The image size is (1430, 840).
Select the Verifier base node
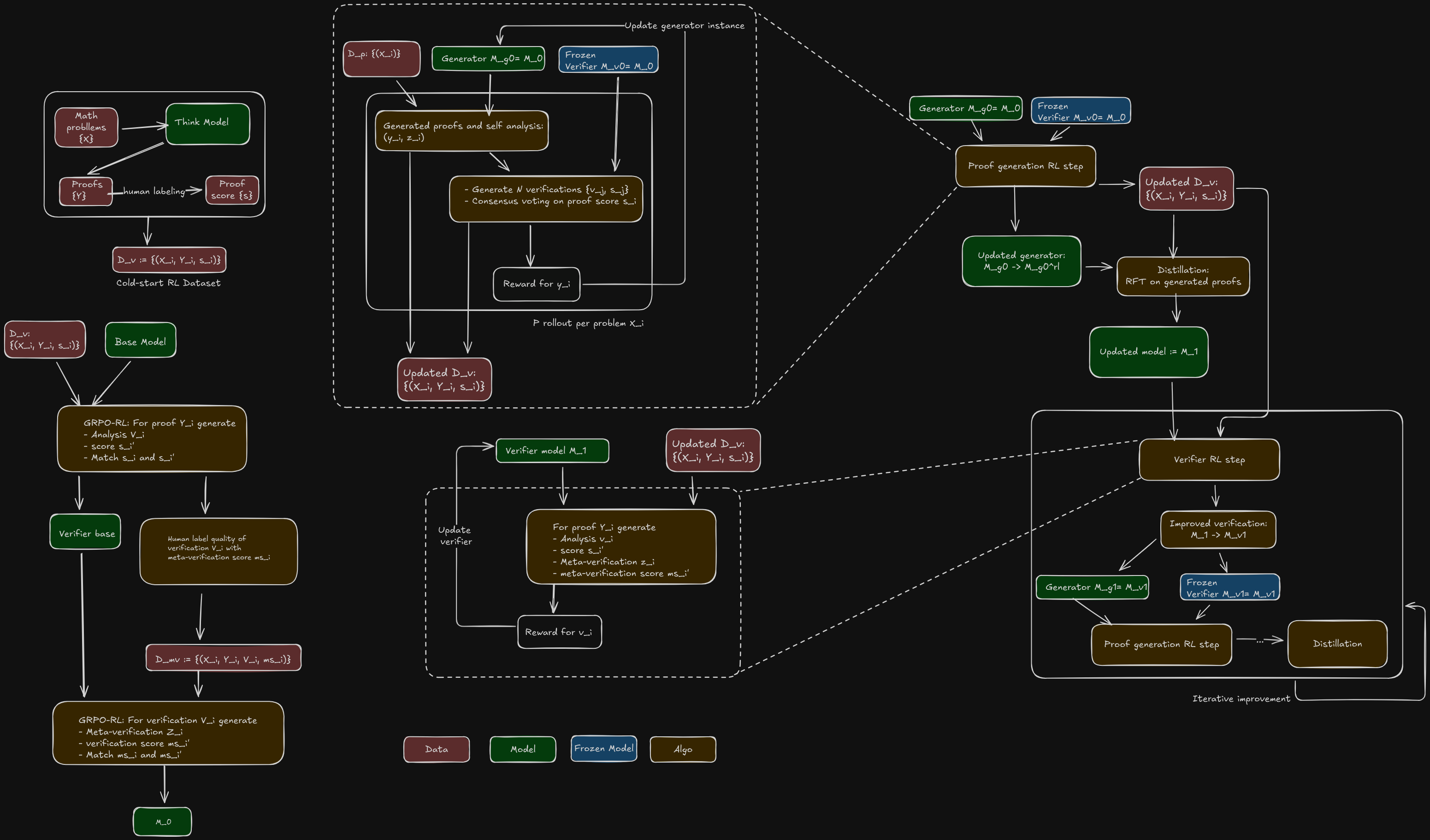[x=84, y=532]
